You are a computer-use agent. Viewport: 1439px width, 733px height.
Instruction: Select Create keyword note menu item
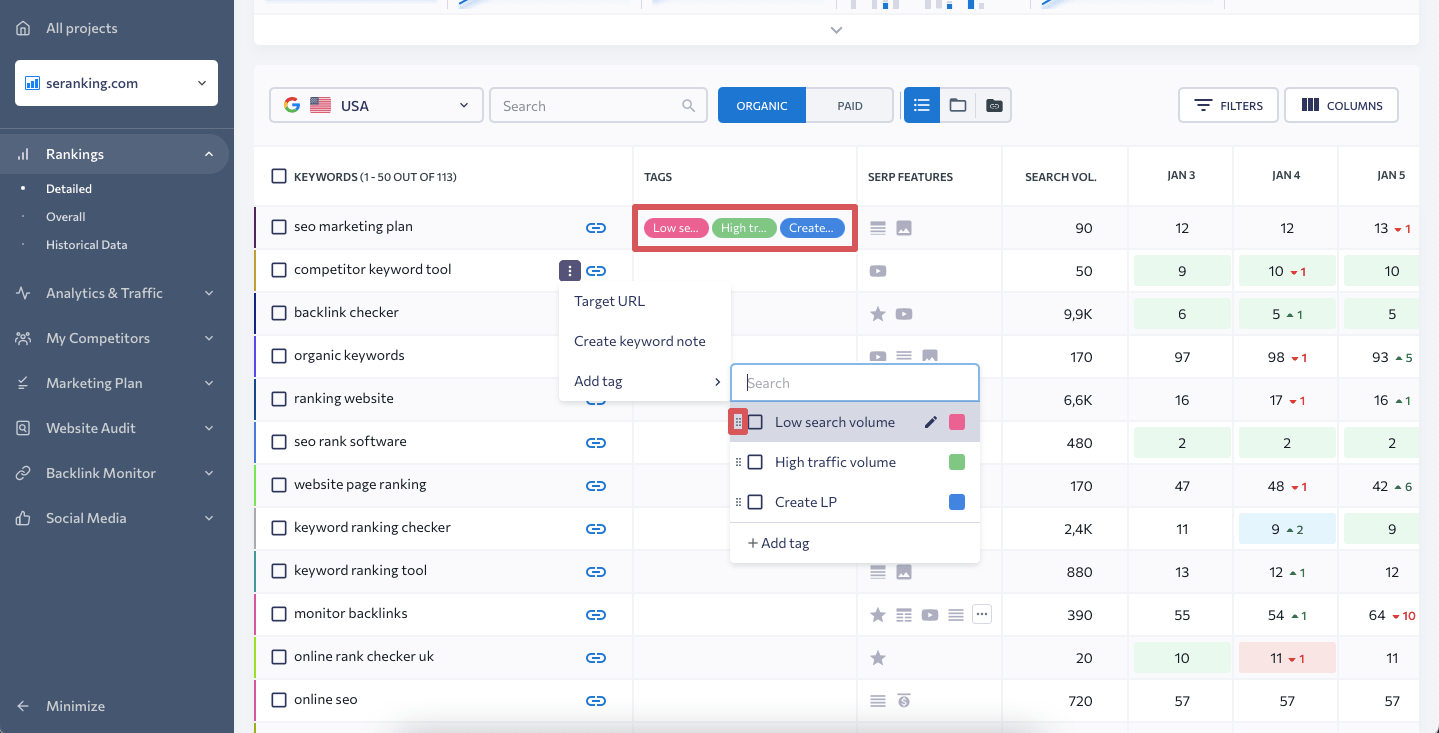pos(645,341)
